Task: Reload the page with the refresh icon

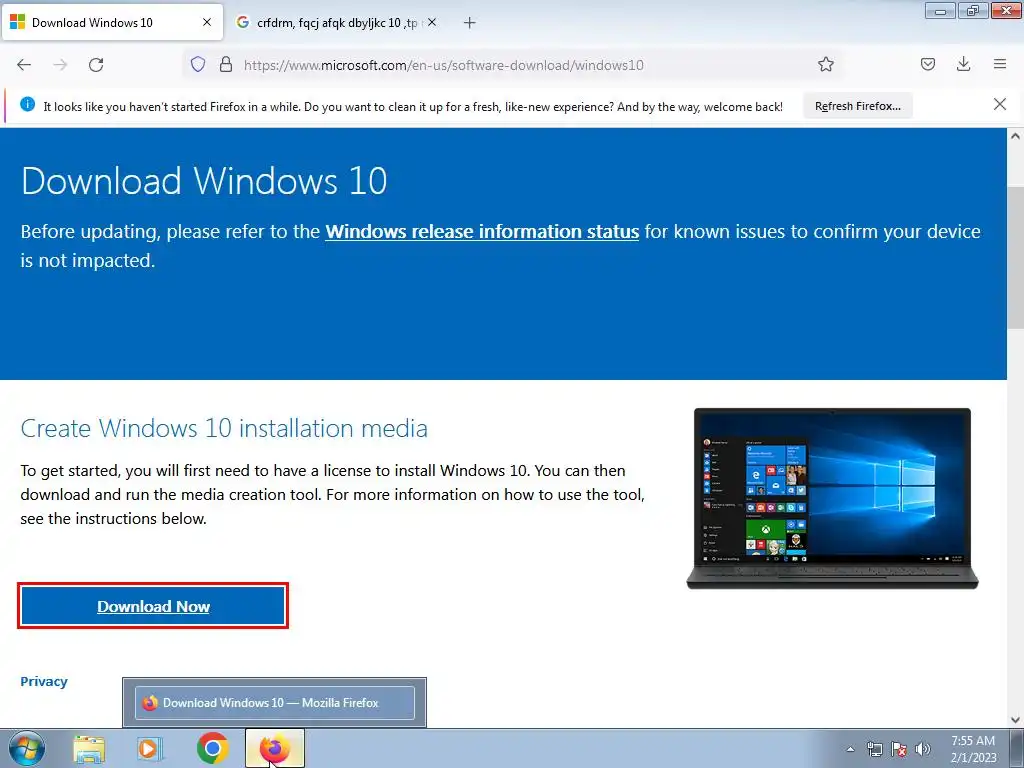Action: point(96,65)
